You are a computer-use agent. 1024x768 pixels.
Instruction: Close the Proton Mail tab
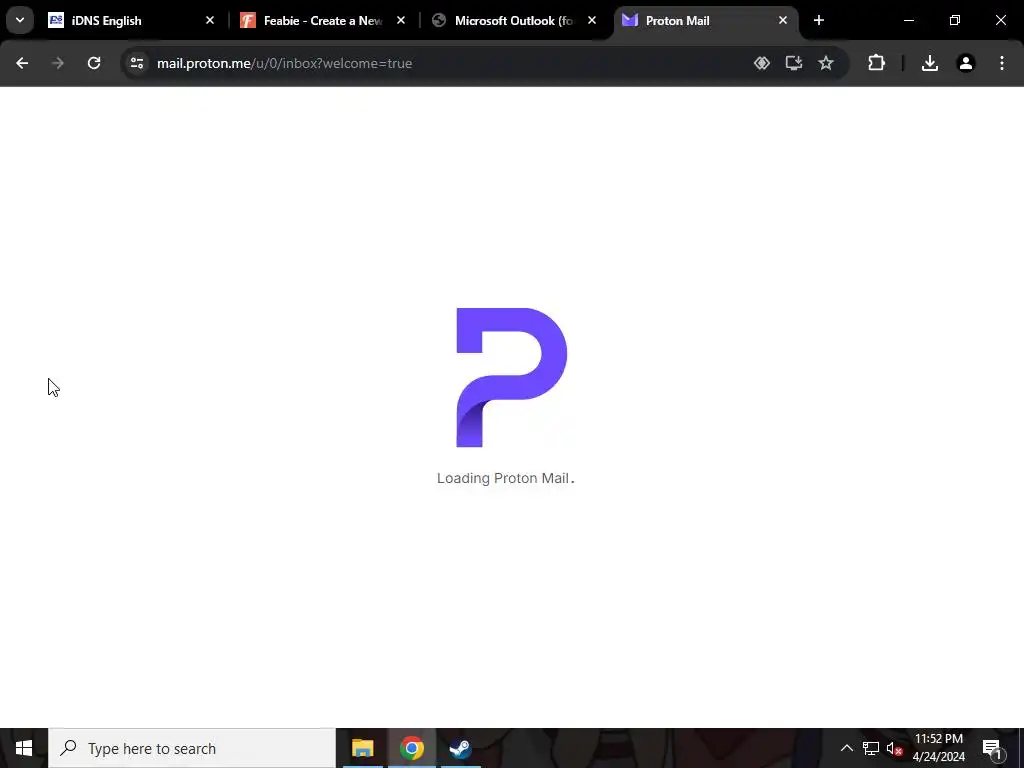[x=782, y=20]
